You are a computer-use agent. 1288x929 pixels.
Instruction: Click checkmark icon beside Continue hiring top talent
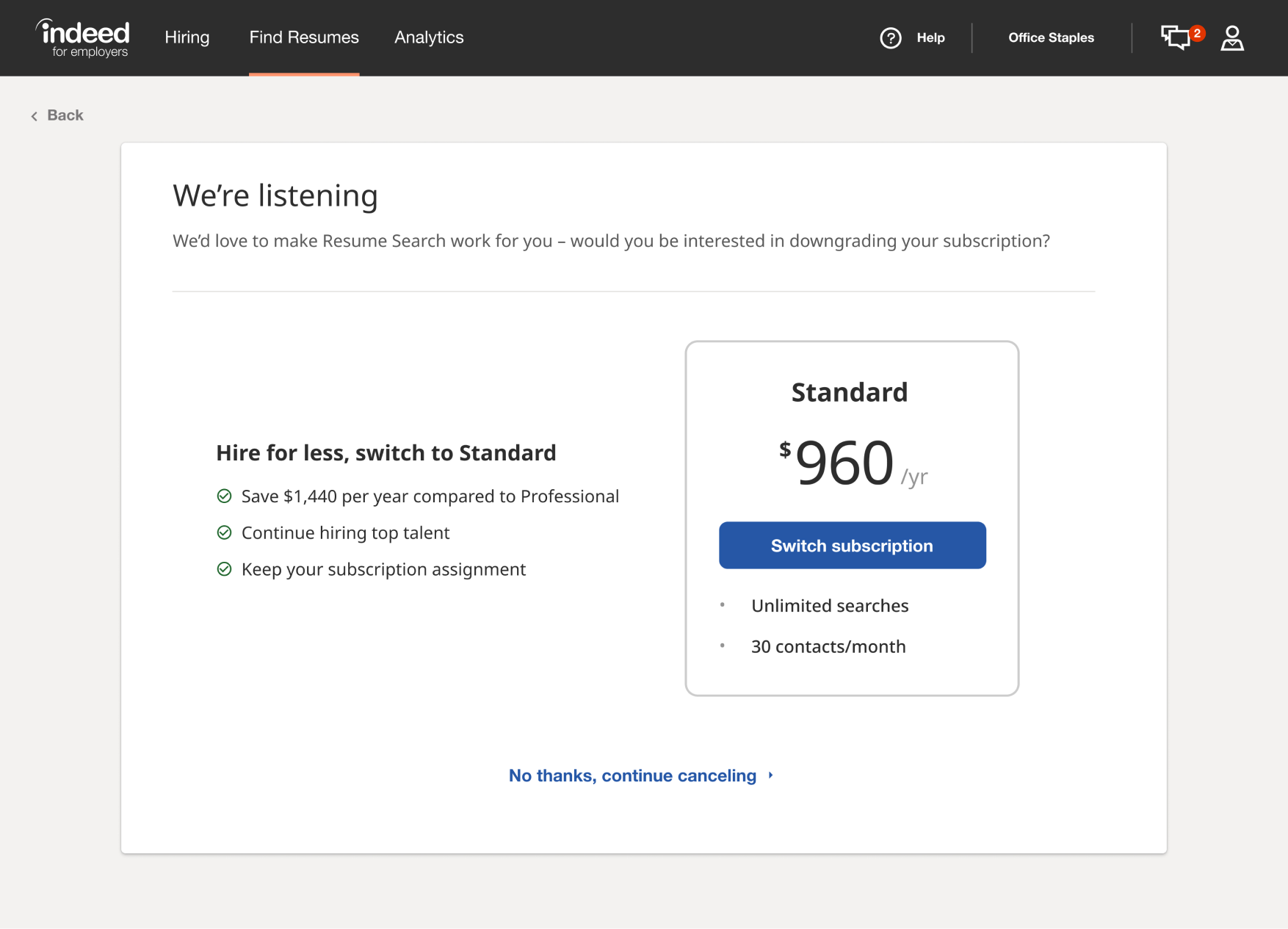point(225,533)
